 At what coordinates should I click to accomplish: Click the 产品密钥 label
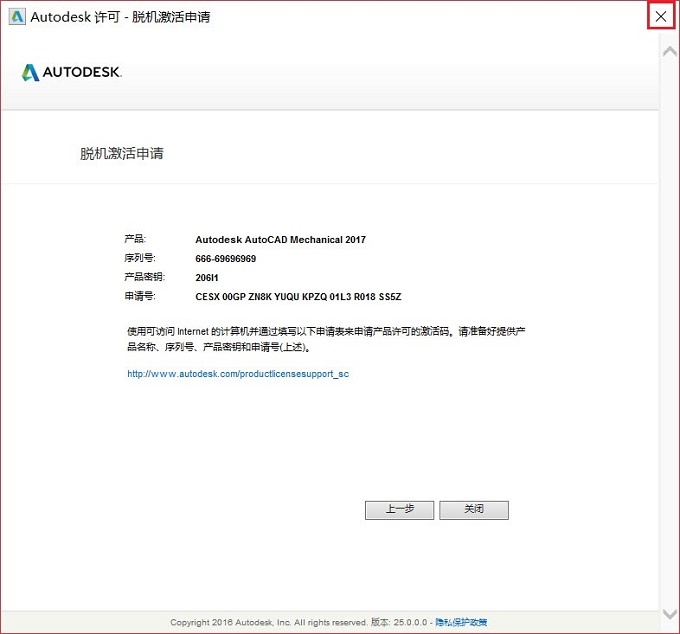pyautogui.click(x=144, y=277)
